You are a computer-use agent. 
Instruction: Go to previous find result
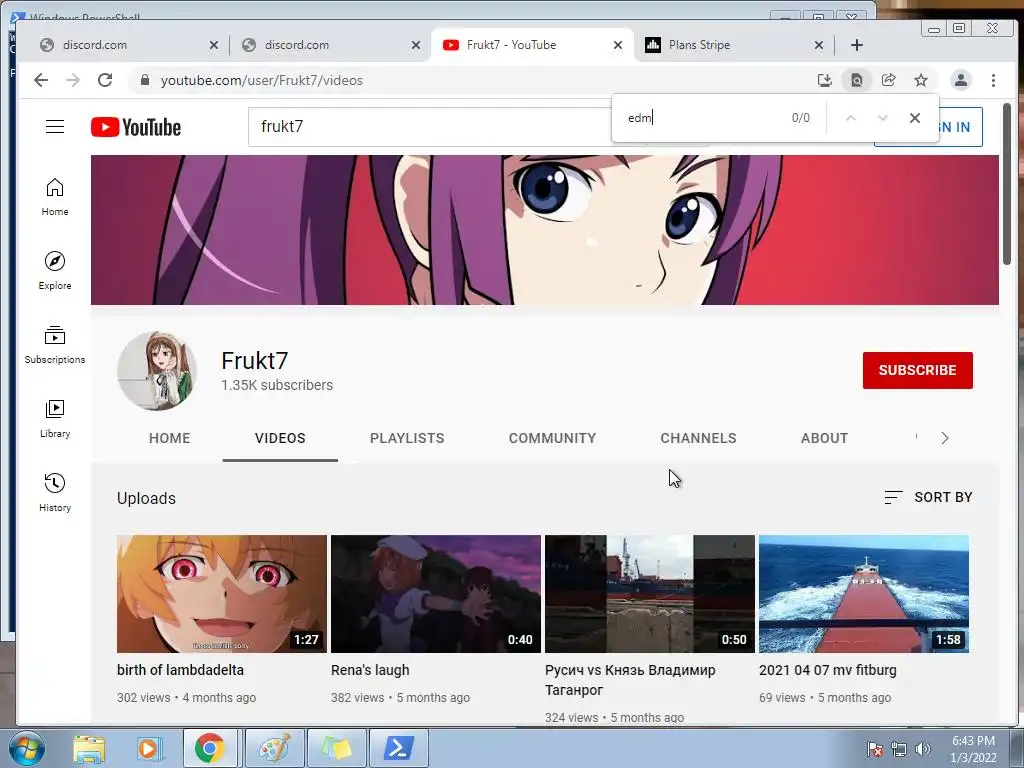(850, 118)
